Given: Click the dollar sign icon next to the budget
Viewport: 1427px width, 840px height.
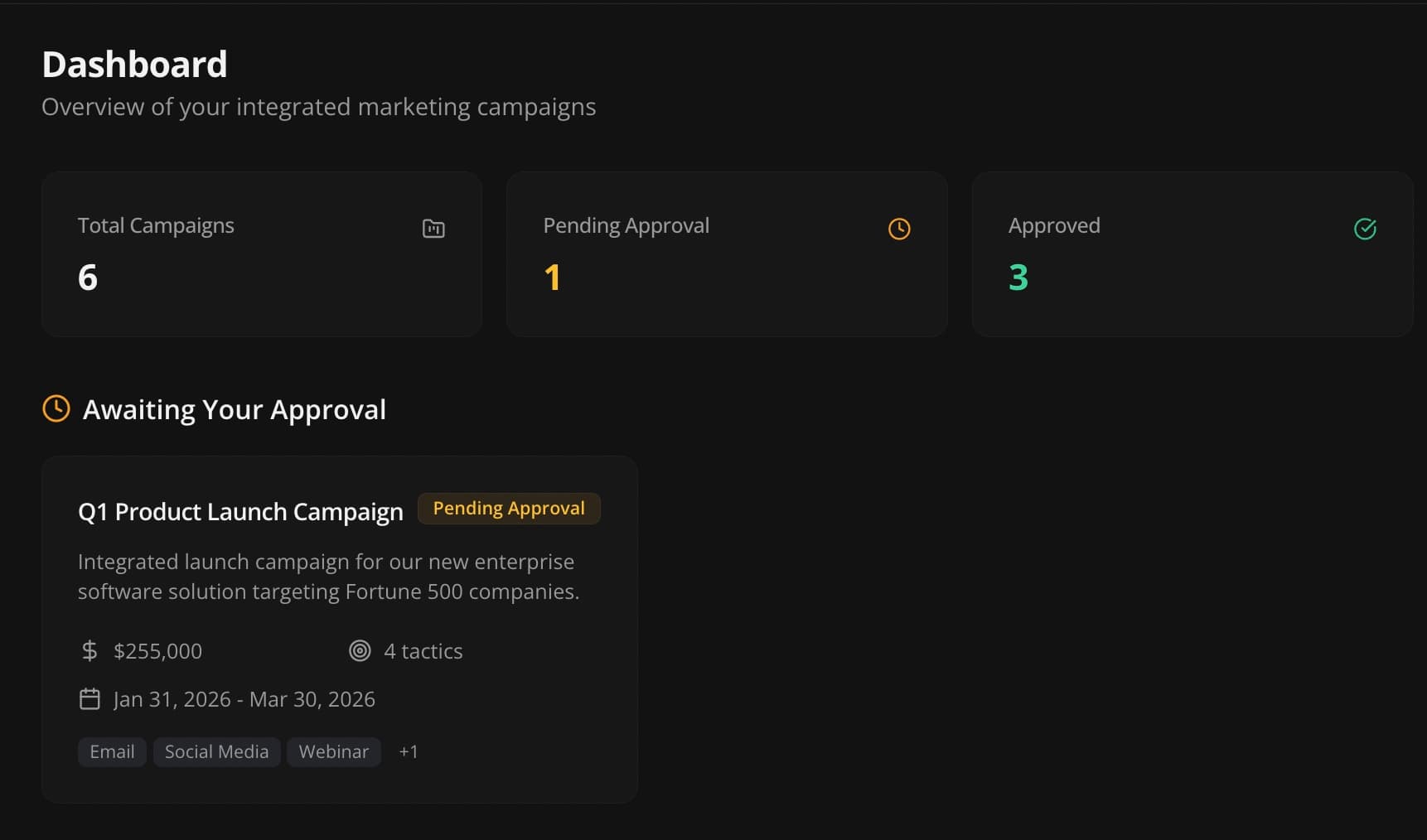Looking at the screenshot, I should pyautogui.click(x=89, y=651).
